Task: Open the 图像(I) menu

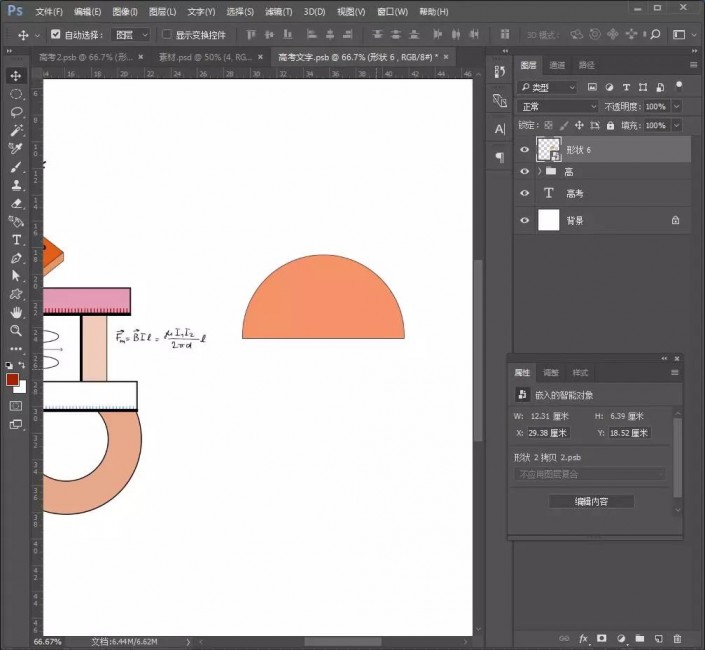Action: pos(125,12)
